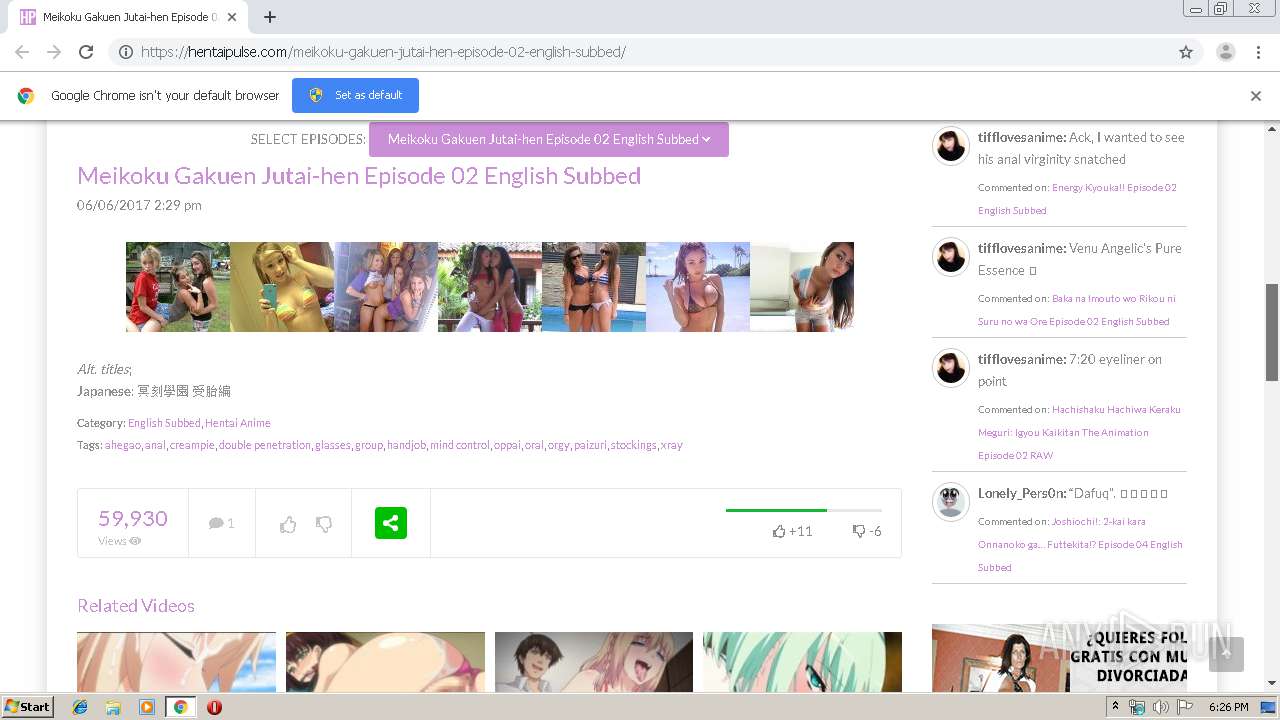Set Chrome as default browser
Image resolution: width=1280 pixels, height=720 pixels.
coord(355,96)
